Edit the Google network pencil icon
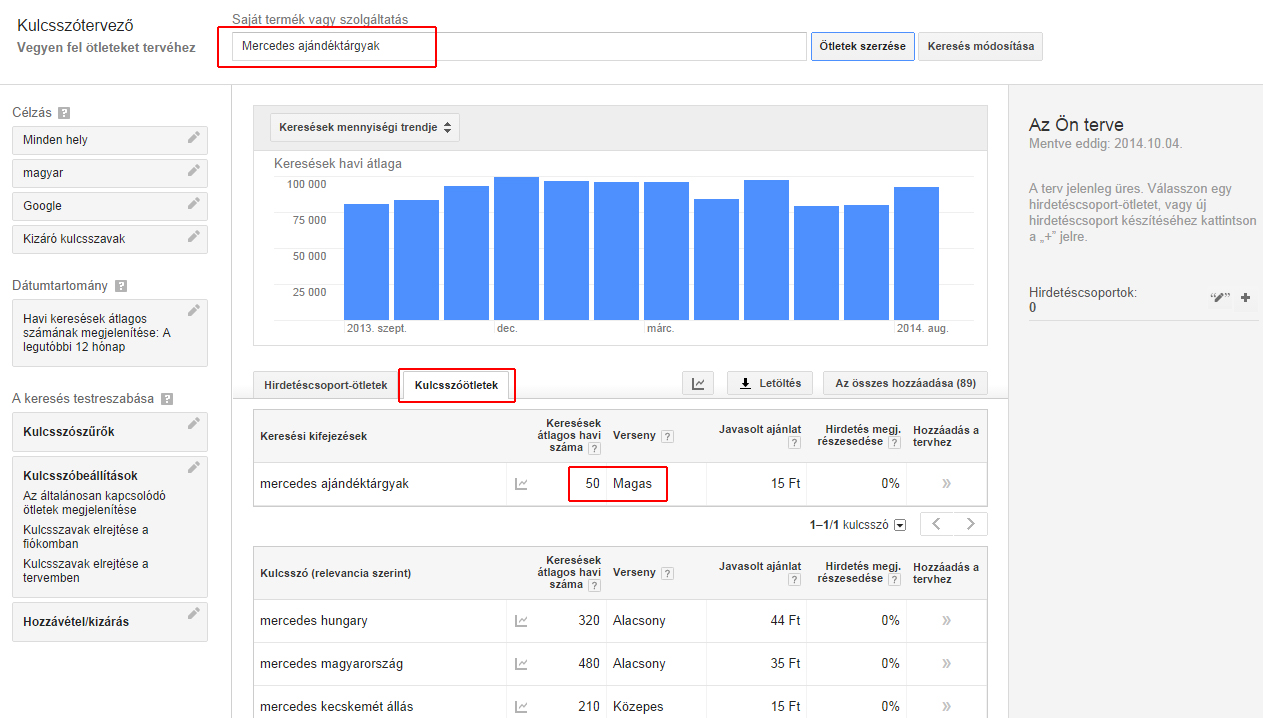This screenshot has height=718, width=1263. 194,205
